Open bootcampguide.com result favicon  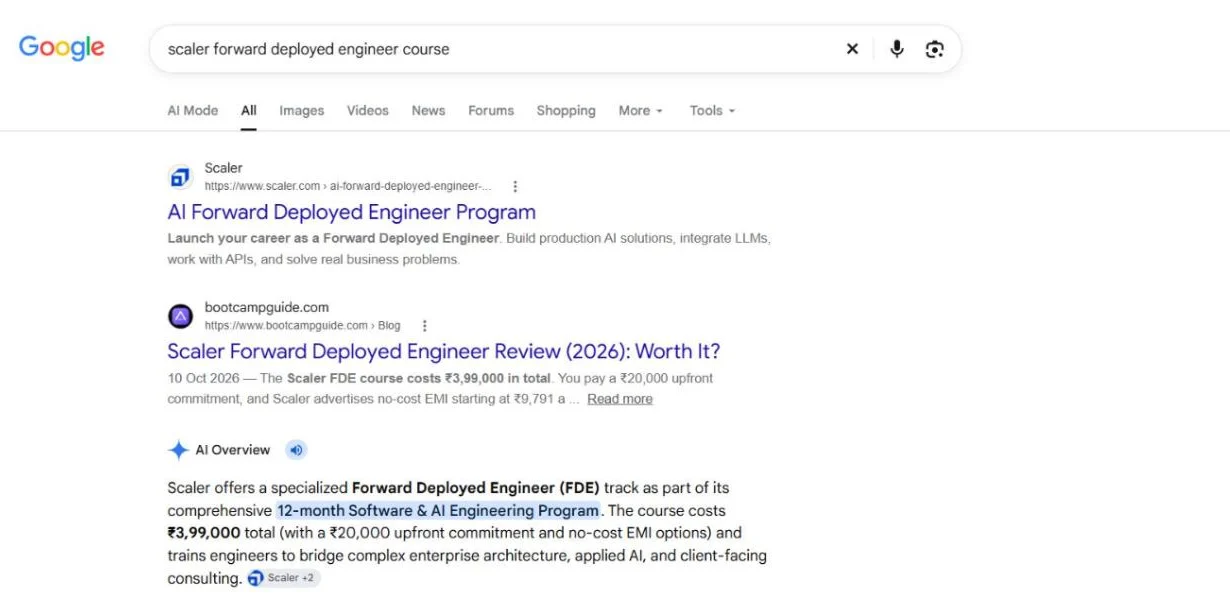(x=180, y=316)
